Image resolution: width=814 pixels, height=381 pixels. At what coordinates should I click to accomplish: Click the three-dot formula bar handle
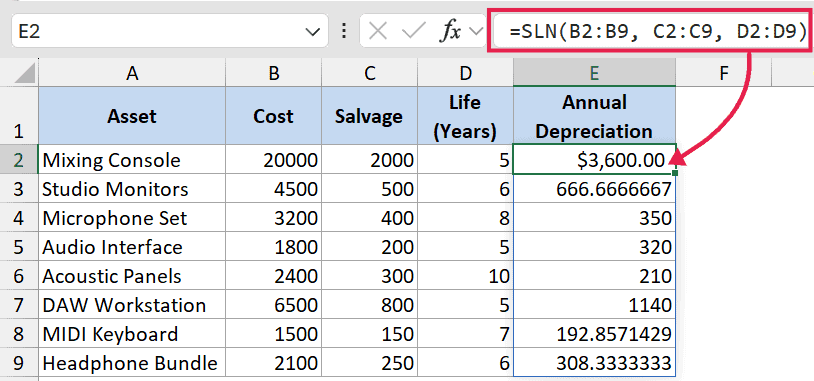pos(343,31)
